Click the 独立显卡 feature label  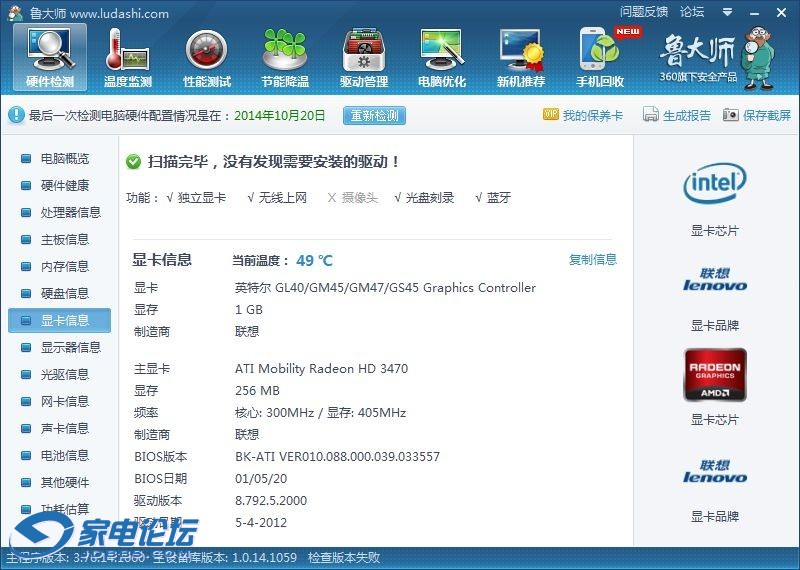tap(202, 198)
